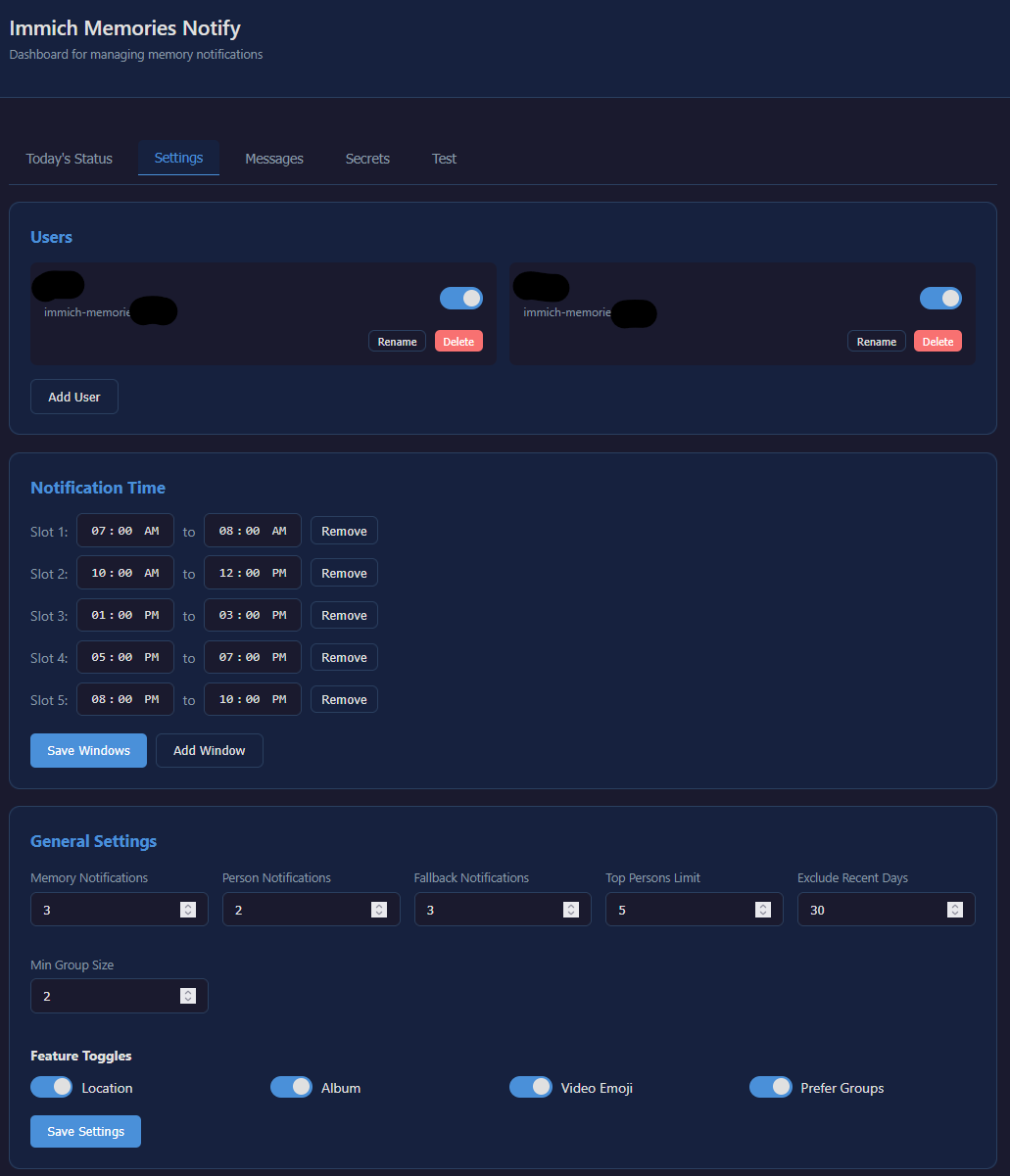Image resolution: width=1010 pixels, height=1176 pixels.
Task: Edit Slot 4 start time 05:00 PM
Action: point(125,657)
